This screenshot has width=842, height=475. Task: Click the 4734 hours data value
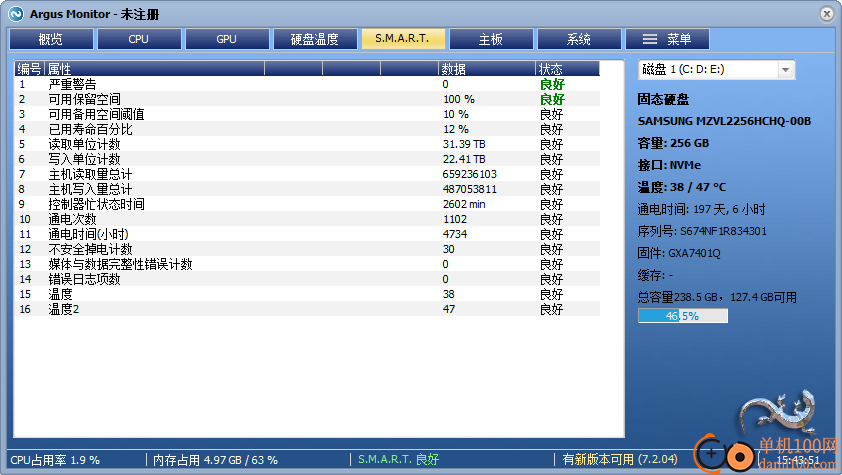tap(455, 235)
